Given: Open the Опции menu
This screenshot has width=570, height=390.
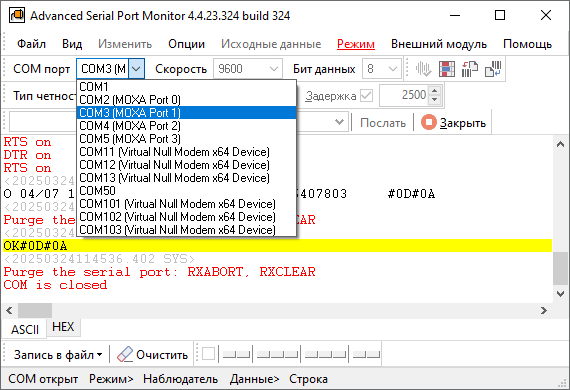Looking at the screenshot, I should click(186, 44).
